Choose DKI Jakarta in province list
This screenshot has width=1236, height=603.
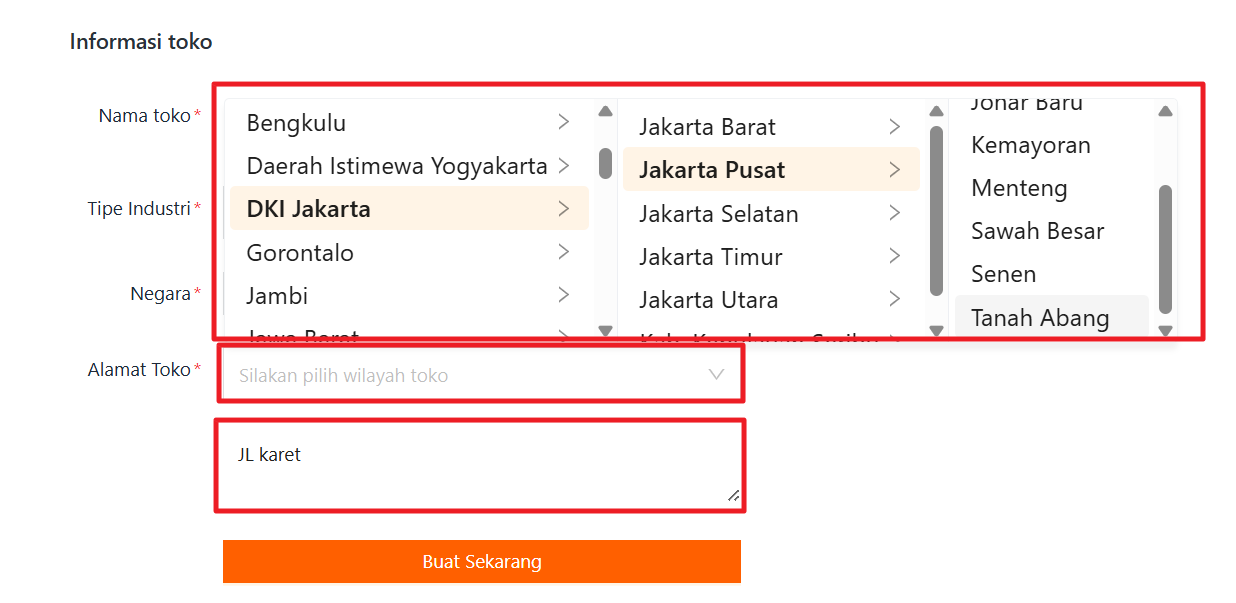tap(309, 209)
